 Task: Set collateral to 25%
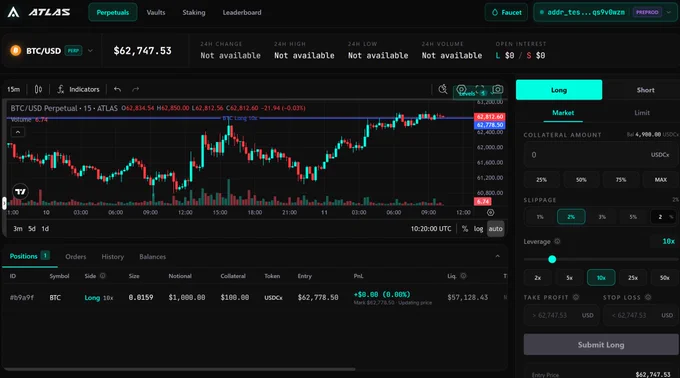pos(541,179)
